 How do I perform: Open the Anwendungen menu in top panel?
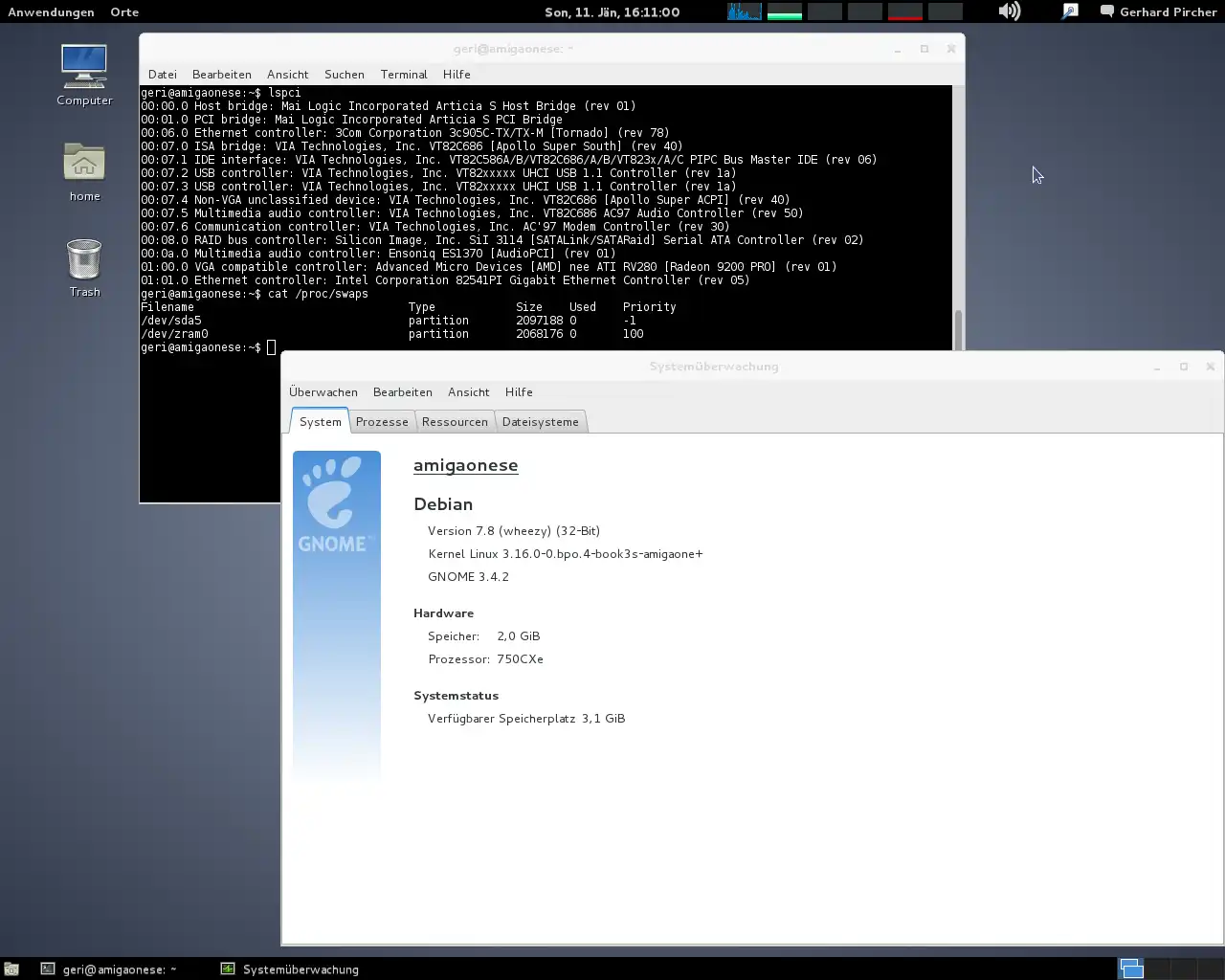(x=51, y=11)
